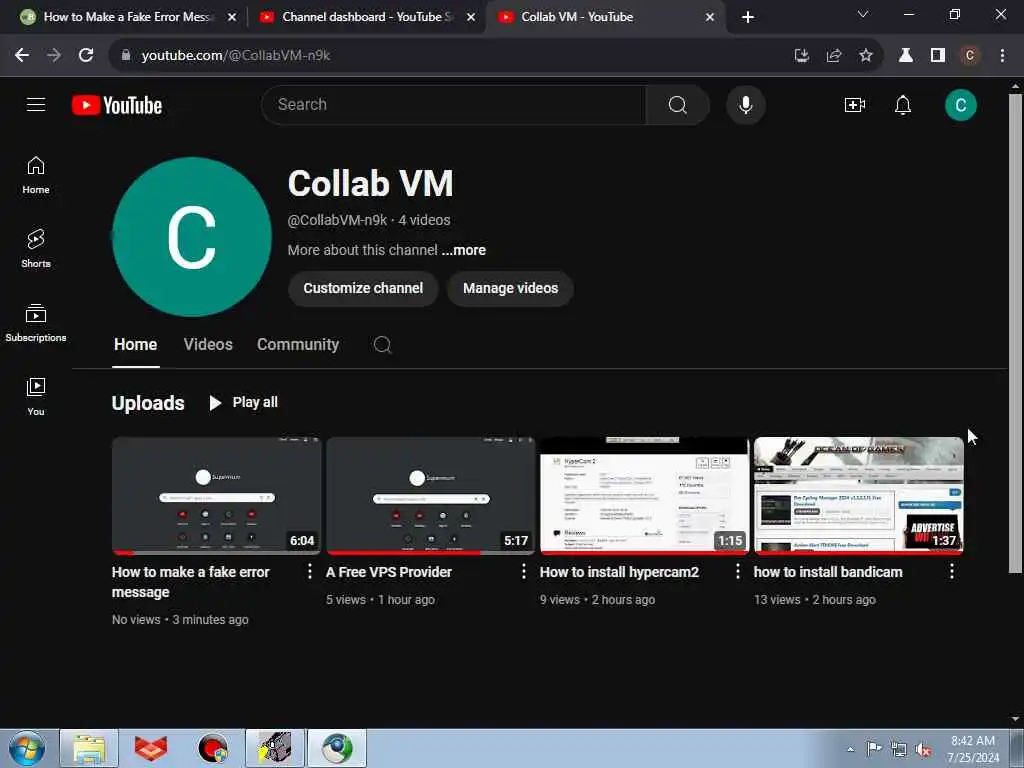This screenshot has width=1024, height=768.
Task: Click Customize channel button
Action: click(x=363, y=288)
